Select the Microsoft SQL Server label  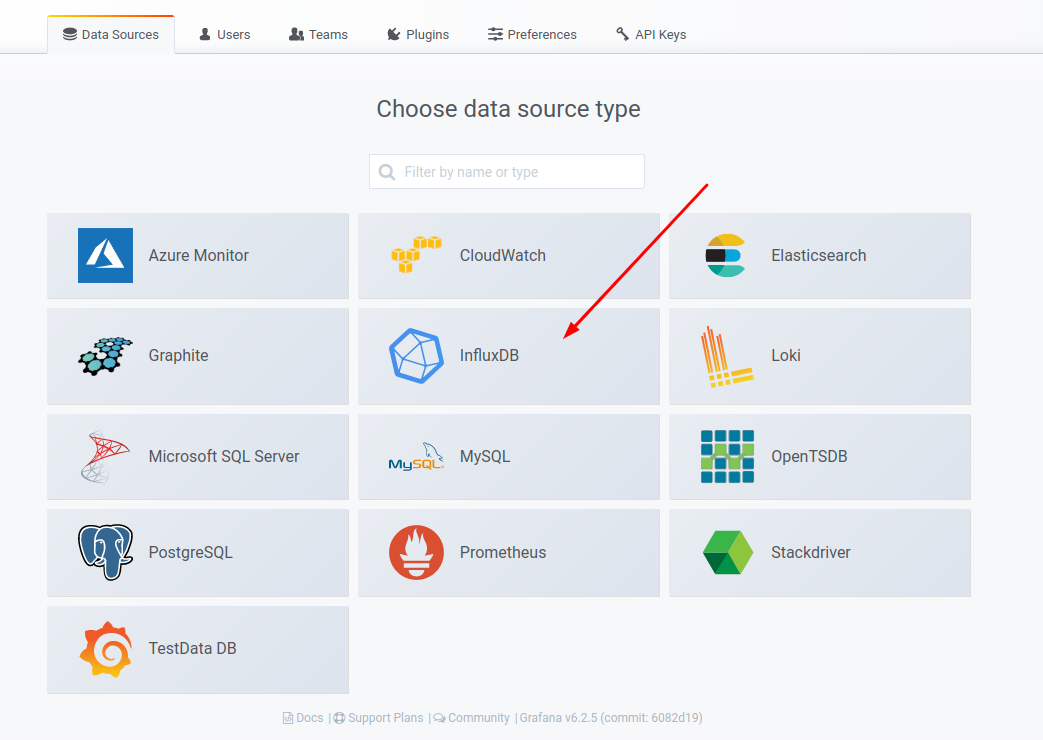[x=224, y=457]
